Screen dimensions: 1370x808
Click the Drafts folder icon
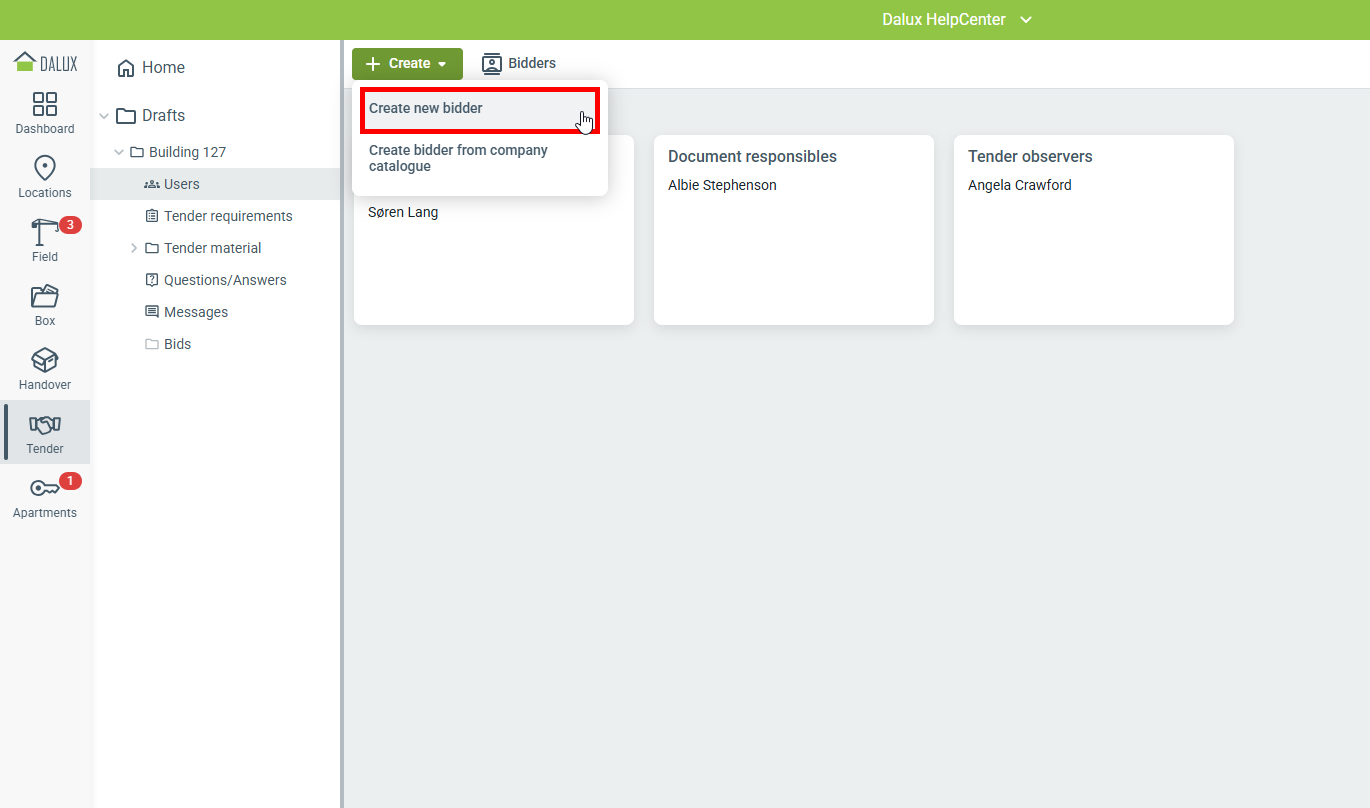click(x=126, y=116)
